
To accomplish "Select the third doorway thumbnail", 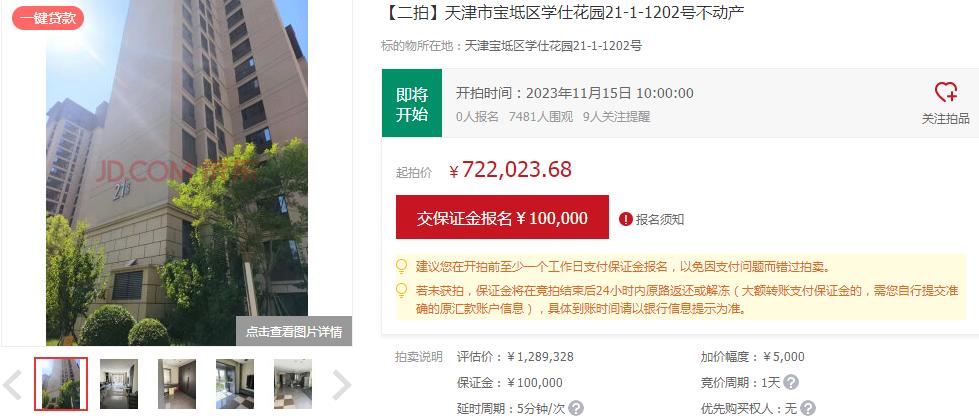I will [x=177, y=384].
